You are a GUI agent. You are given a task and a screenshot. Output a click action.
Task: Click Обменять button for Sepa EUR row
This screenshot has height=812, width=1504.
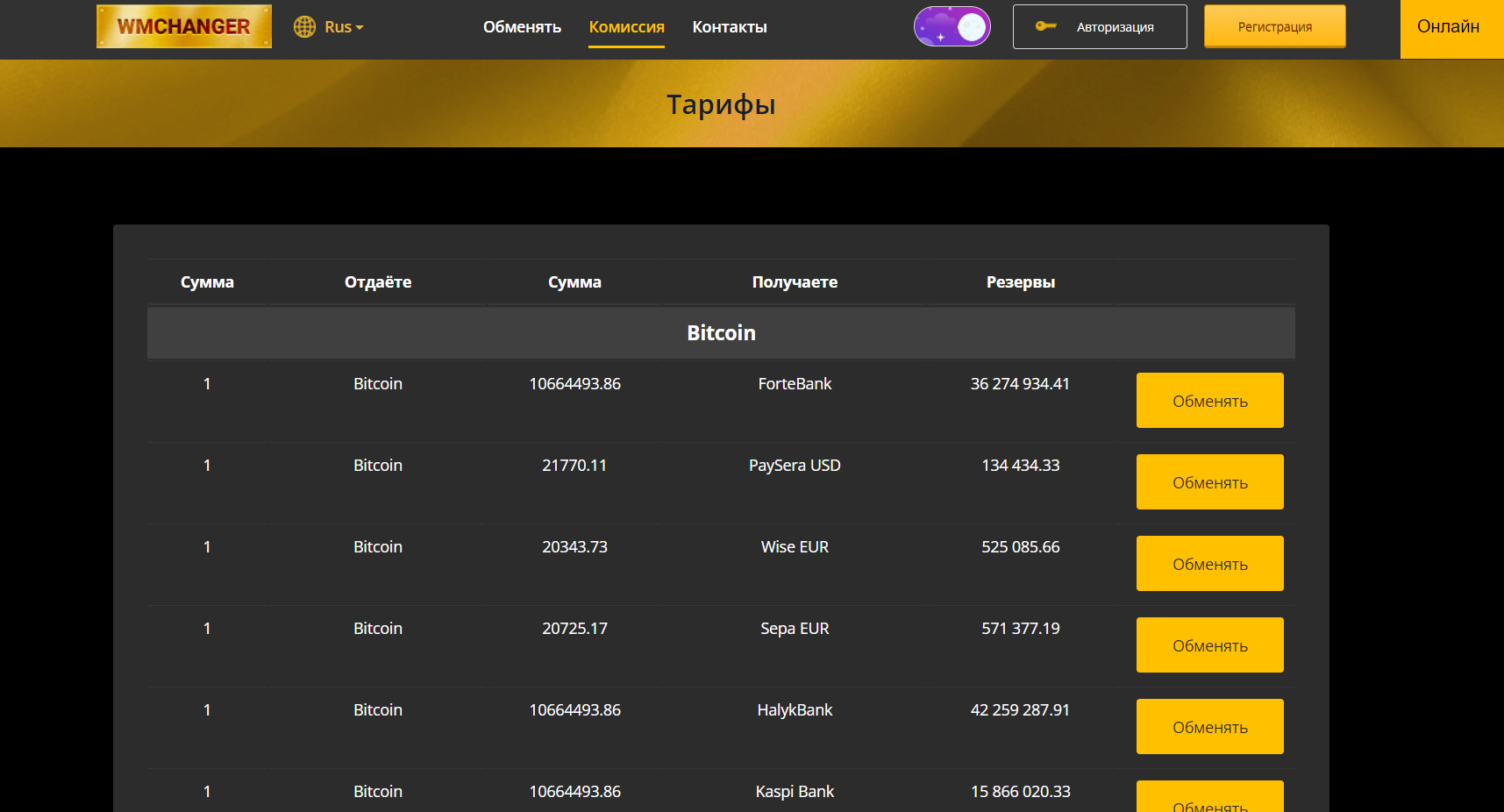click(x=1209, y=645)
